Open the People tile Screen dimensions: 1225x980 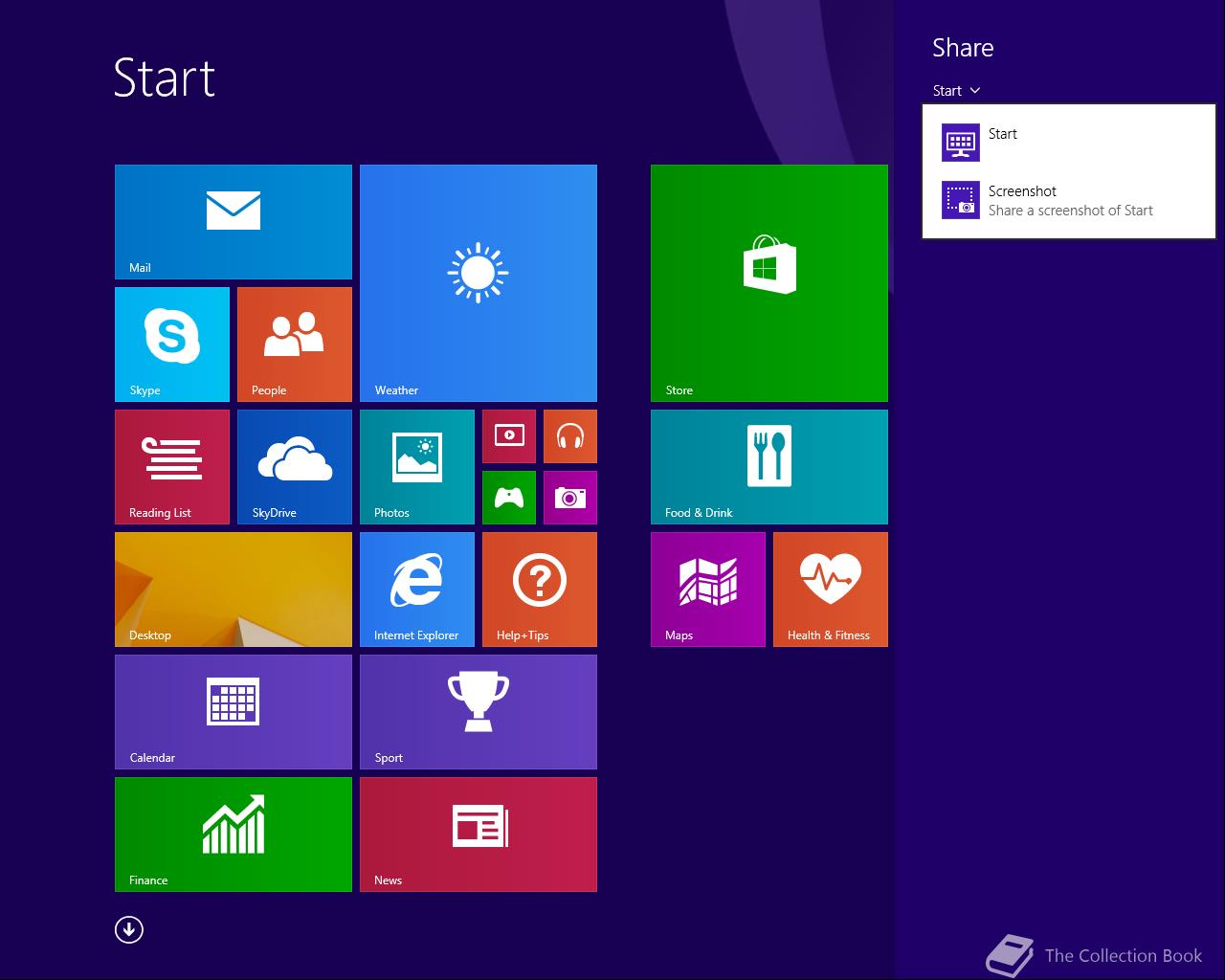(x=295, y=345)
